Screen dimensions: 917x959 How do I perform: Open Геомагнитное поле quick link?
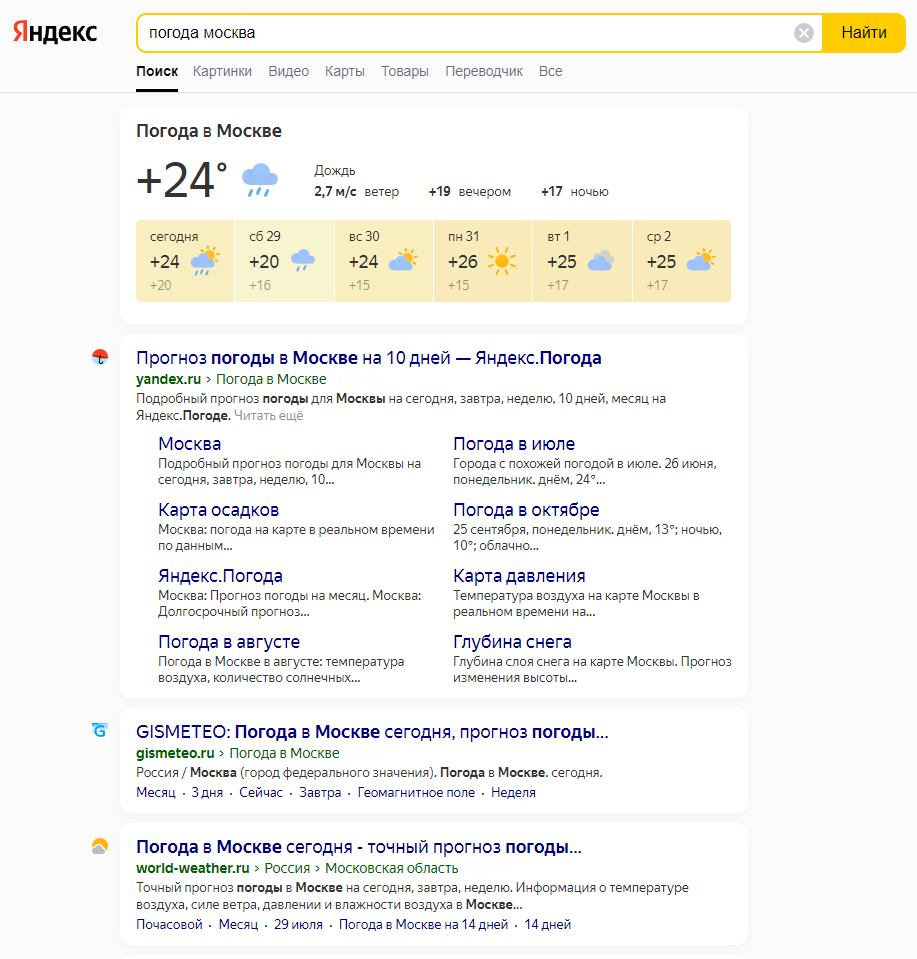(416, 793)
